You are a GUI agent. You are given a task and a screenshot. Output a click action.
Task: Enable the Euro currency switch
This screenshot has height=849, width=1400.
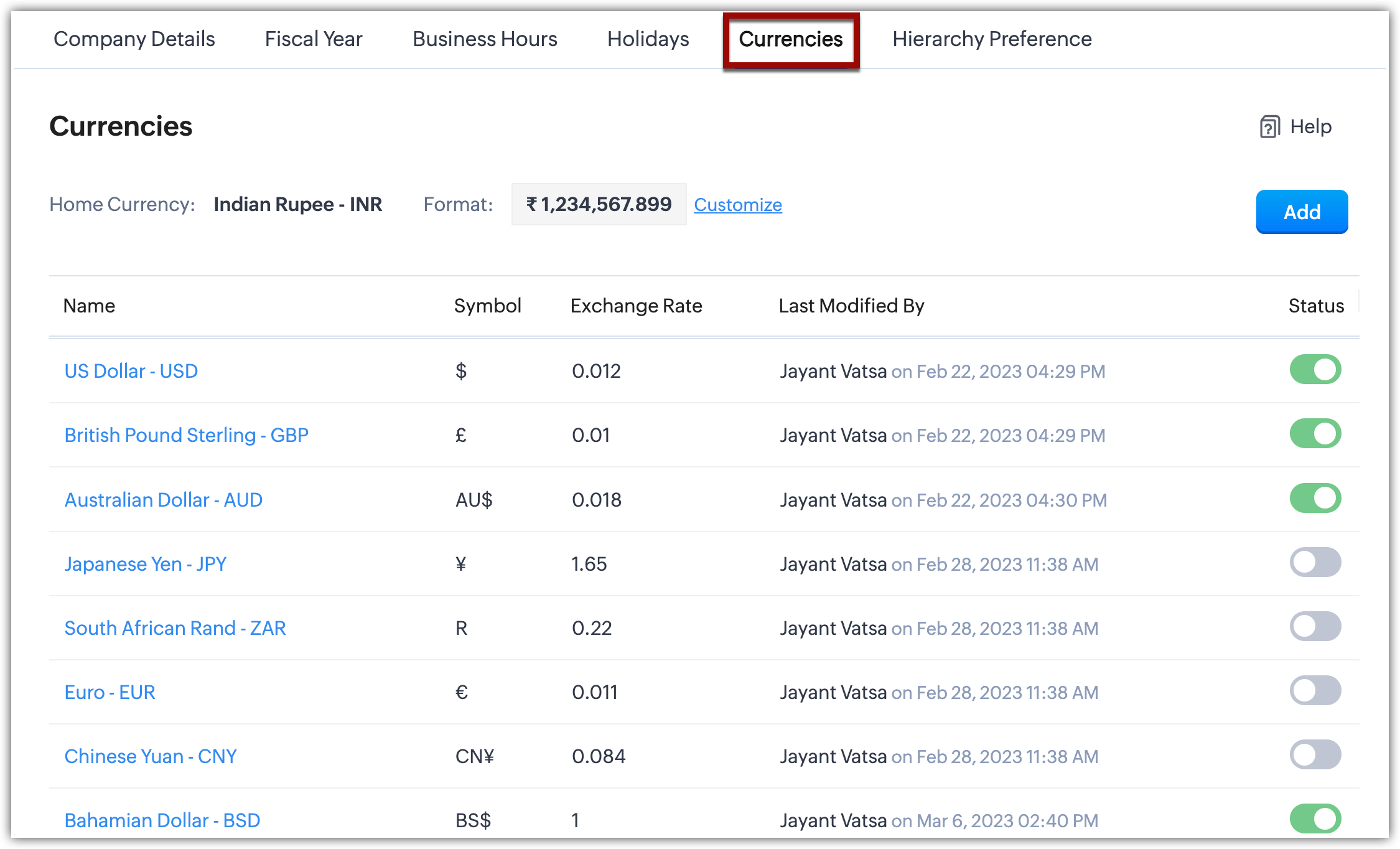click(1315, 691)
